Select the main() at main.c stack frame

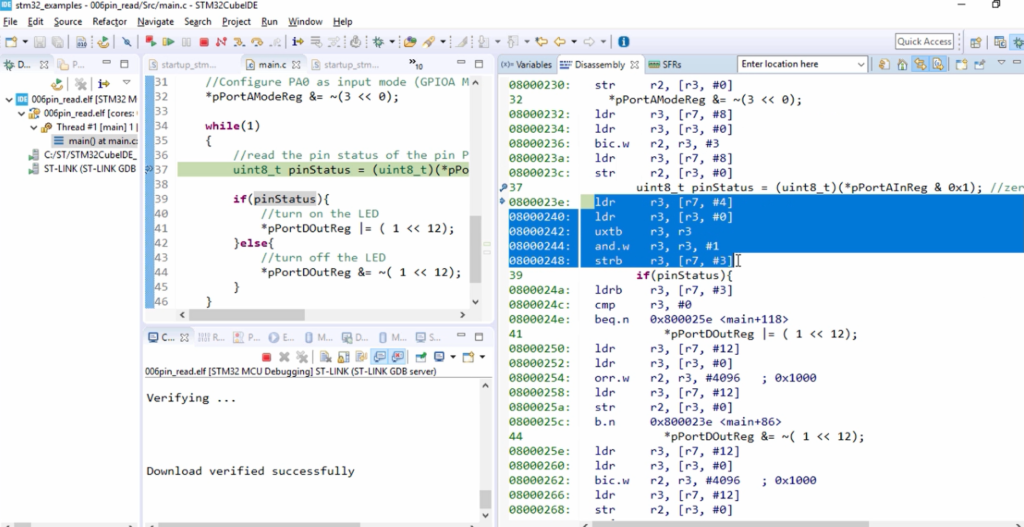(96, 140)
